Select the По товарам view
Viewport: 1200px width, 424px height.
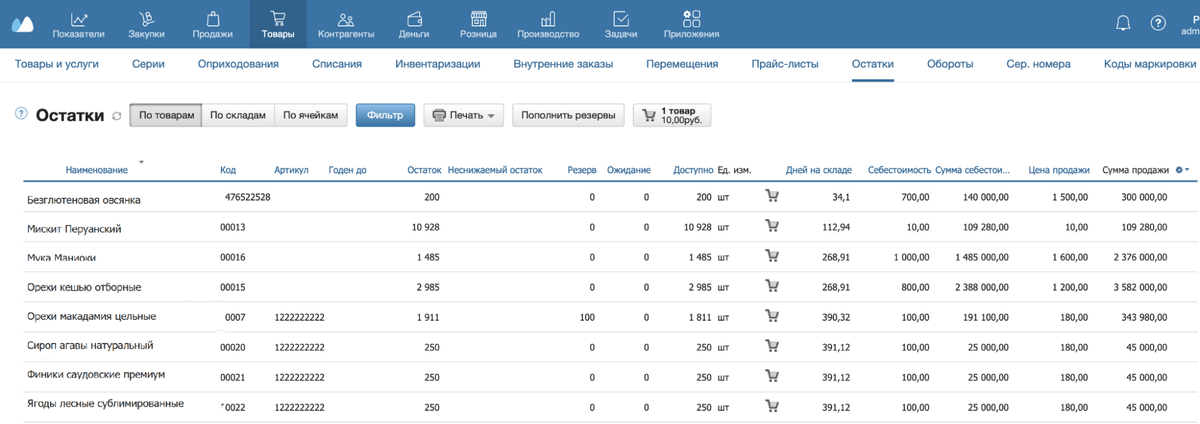(x=166, y=115)
